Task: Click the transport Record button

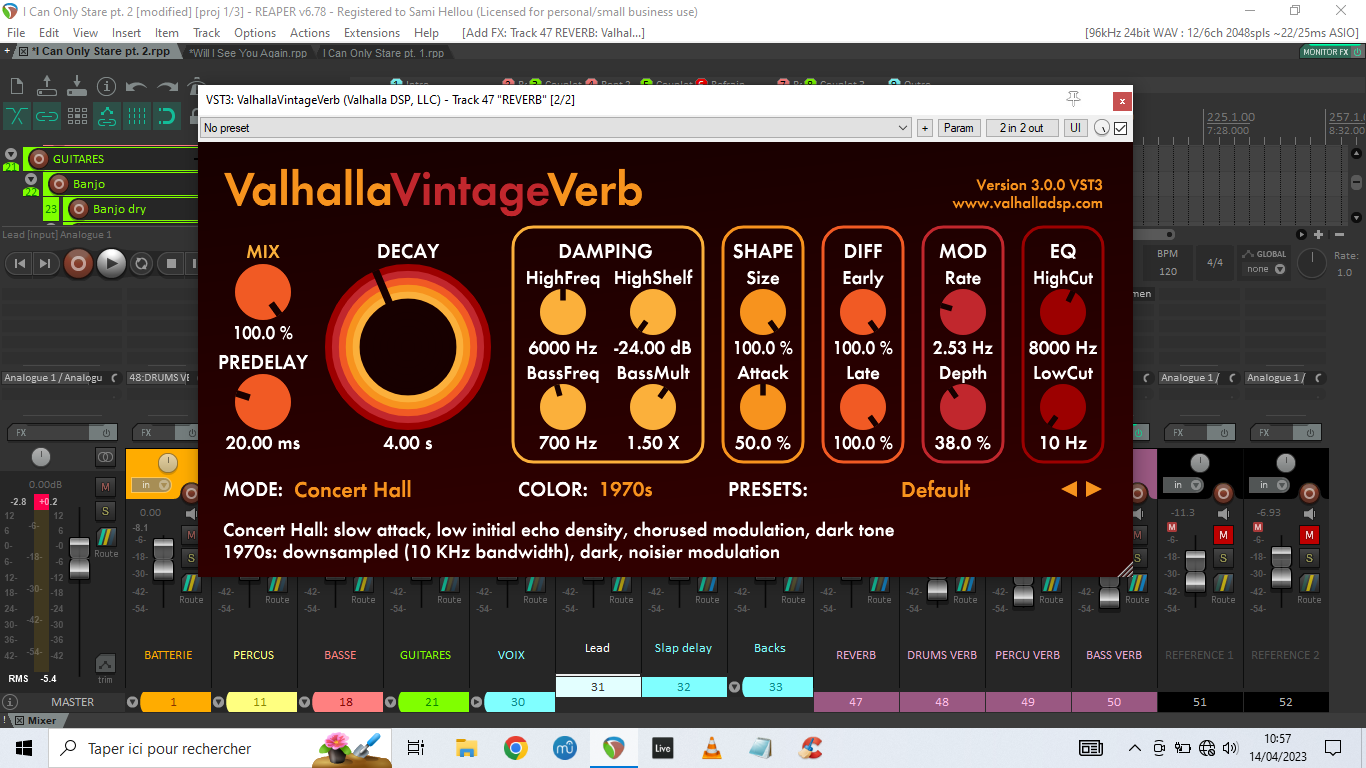Action: click(78, 263)
